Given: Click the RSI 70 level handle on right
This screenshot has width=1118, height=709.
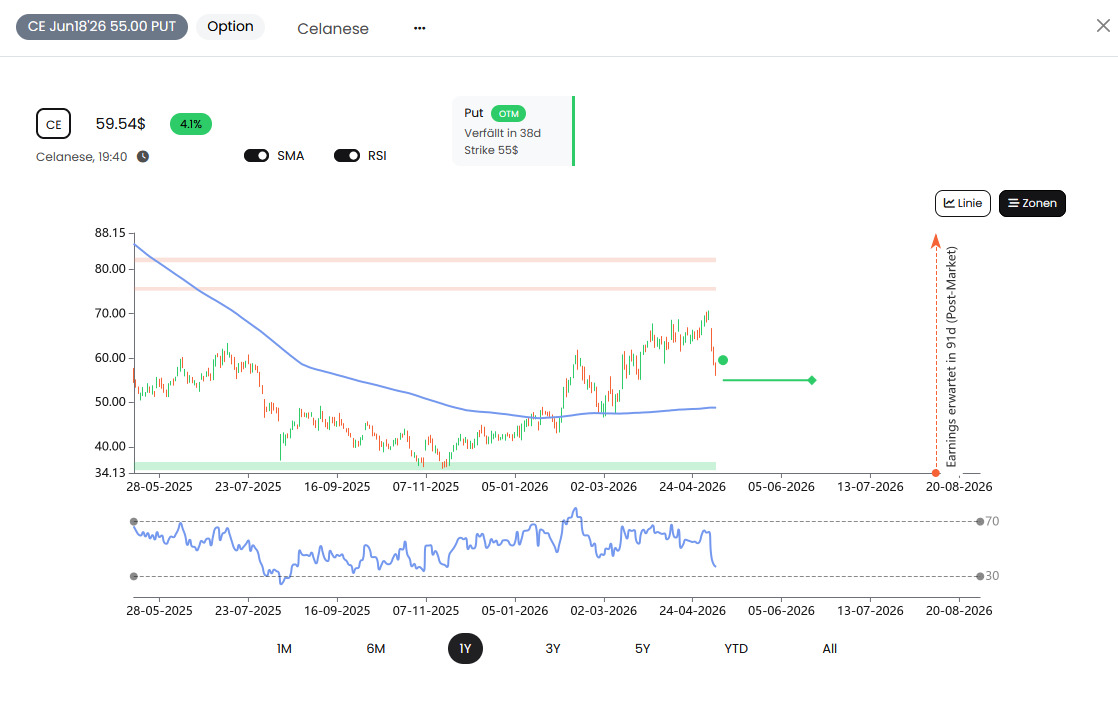Looking at the screenshot, I should (x=980, y=521).
